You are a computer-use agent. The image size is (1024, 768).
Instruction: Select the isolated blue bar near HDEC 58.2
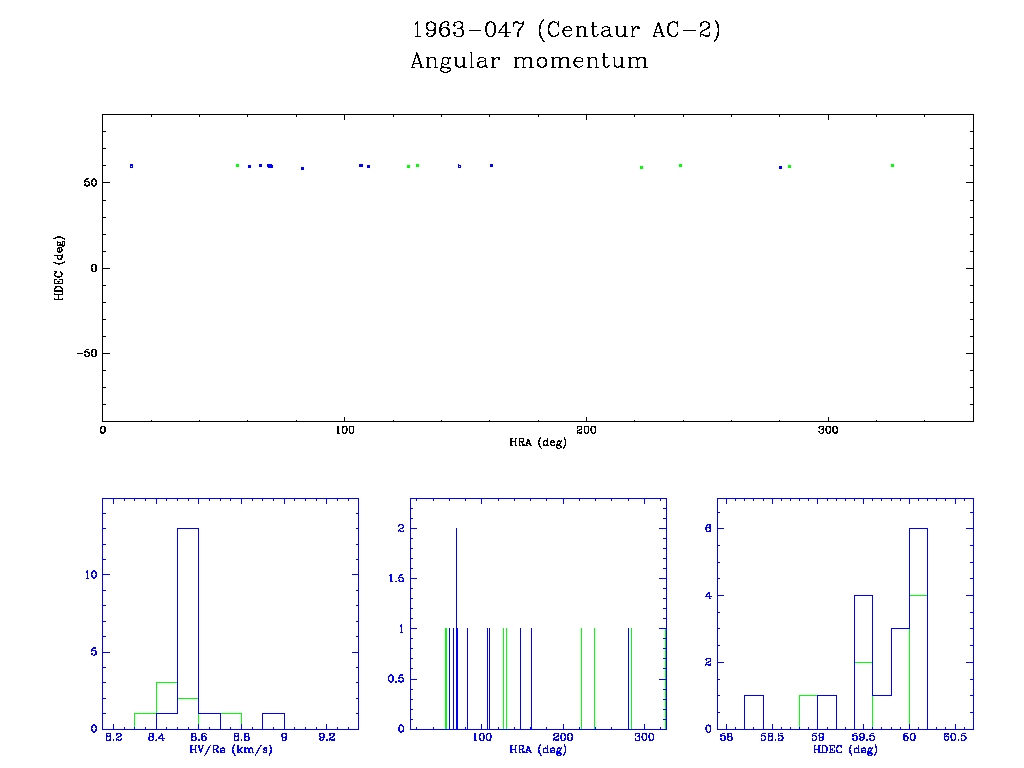click(754, 711)
